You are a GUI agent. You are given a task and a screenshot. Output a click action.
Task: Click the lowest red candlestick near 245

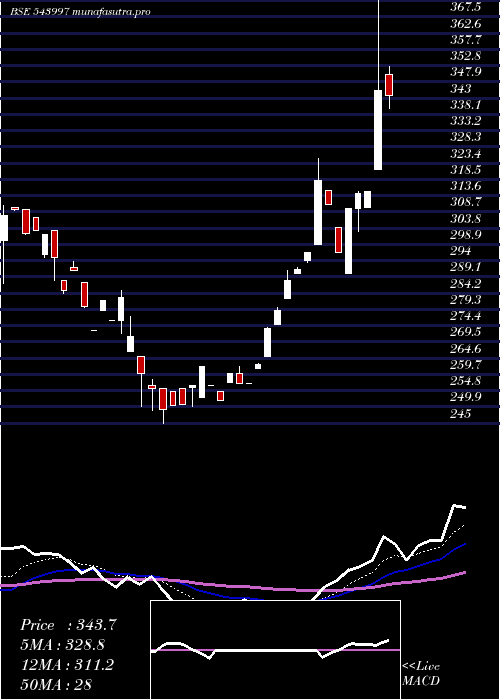tap(163, 399)
